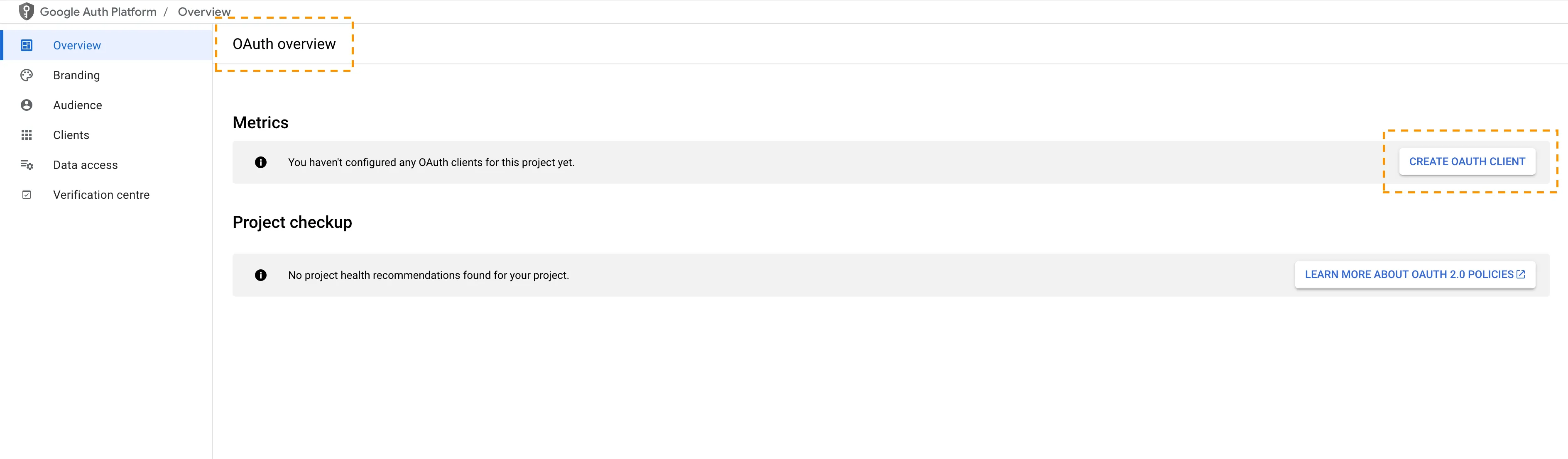This screenshot has height=459, width=1568.
Task: Click the external link icon on the policies button
Action: point(1521,273)
